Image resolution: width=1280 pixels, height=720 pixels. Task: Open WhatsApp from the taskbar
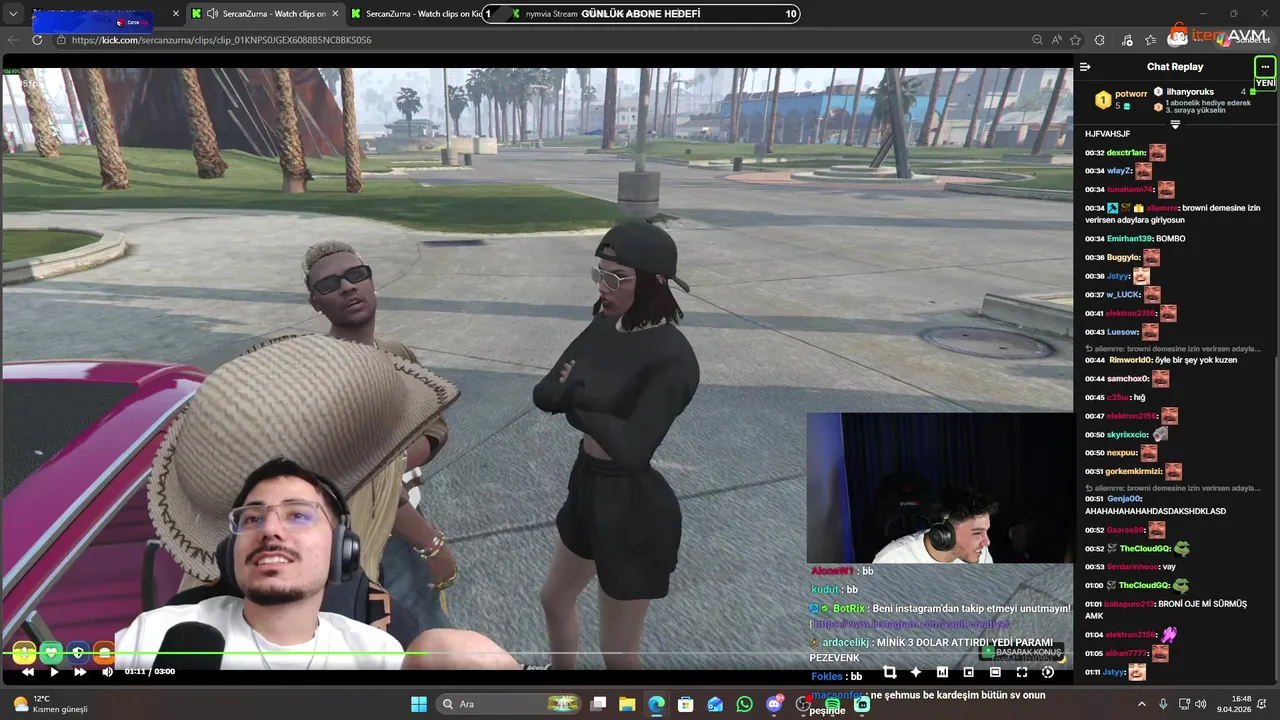click(744, 704)
